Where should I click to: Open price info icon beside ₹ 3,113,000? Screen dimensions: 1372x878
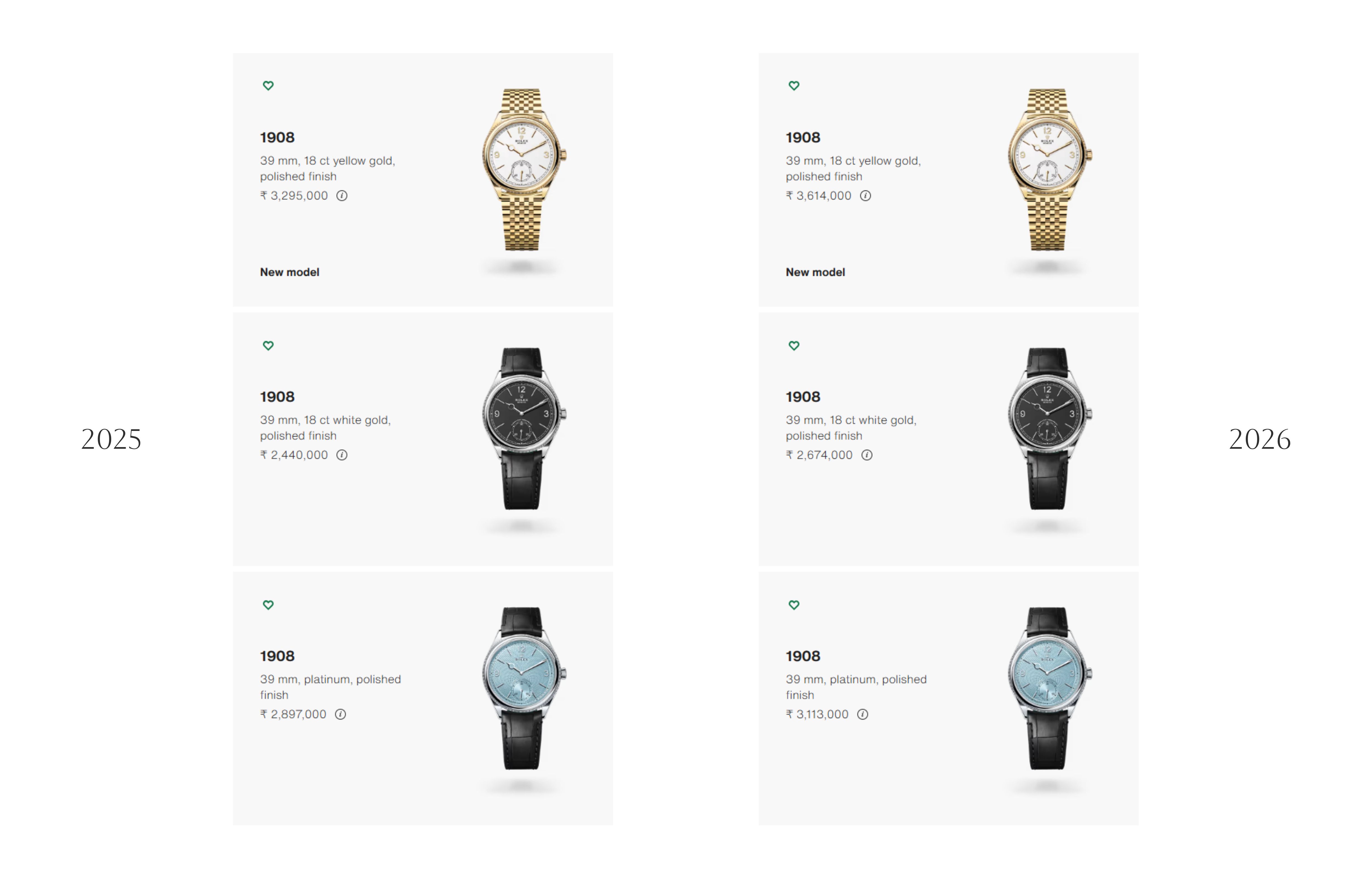pos(862,714)
